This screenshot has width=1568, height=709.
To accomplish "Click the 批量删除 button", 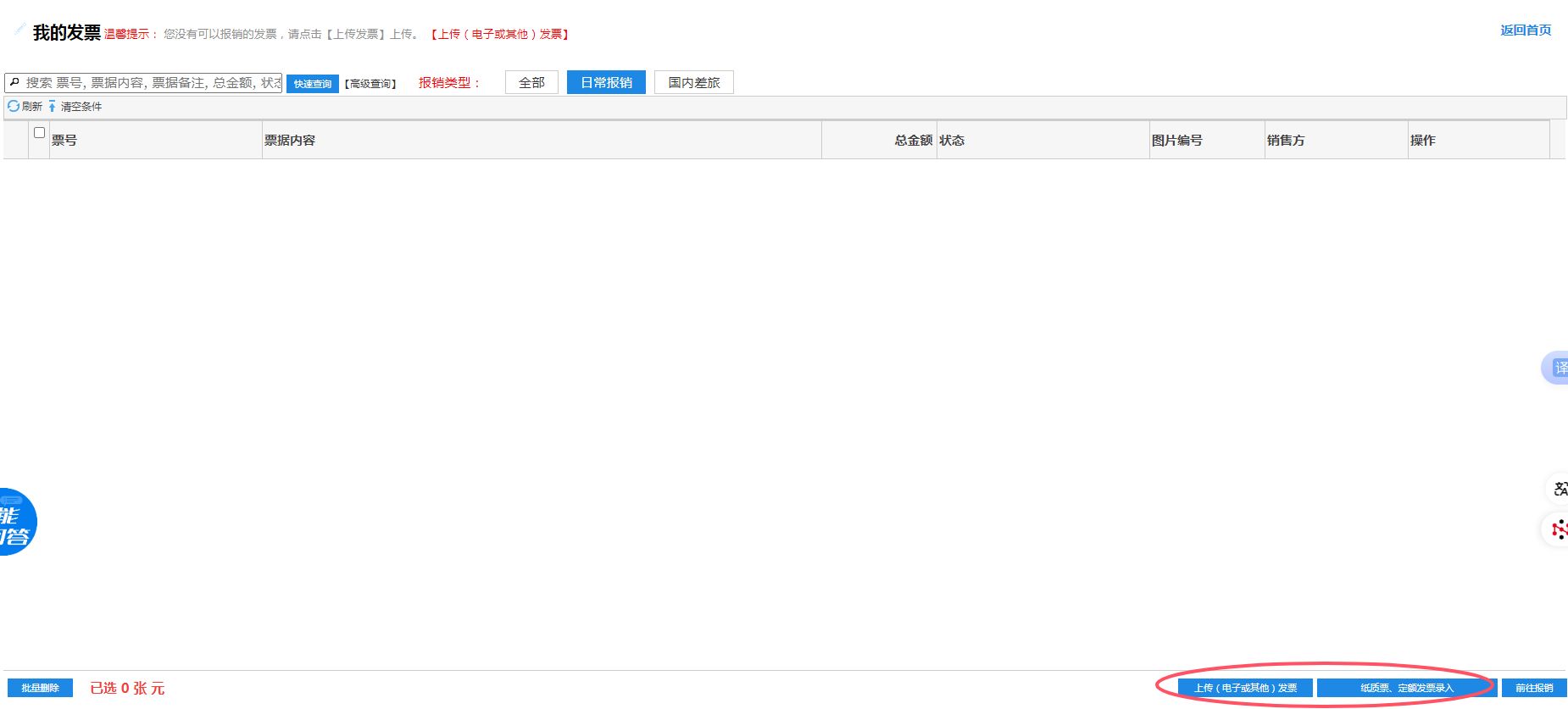I will point(40,688).
